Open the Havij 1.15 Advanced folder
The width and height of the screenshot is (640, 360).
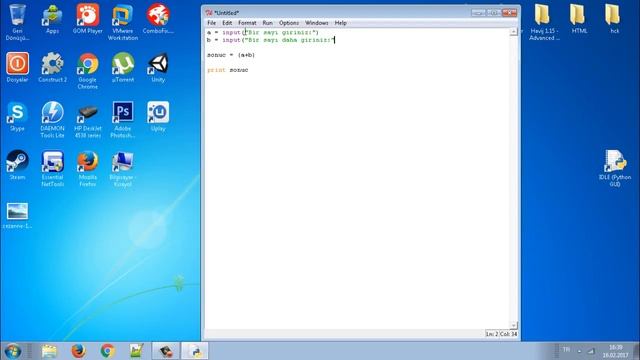click(544, 22)
